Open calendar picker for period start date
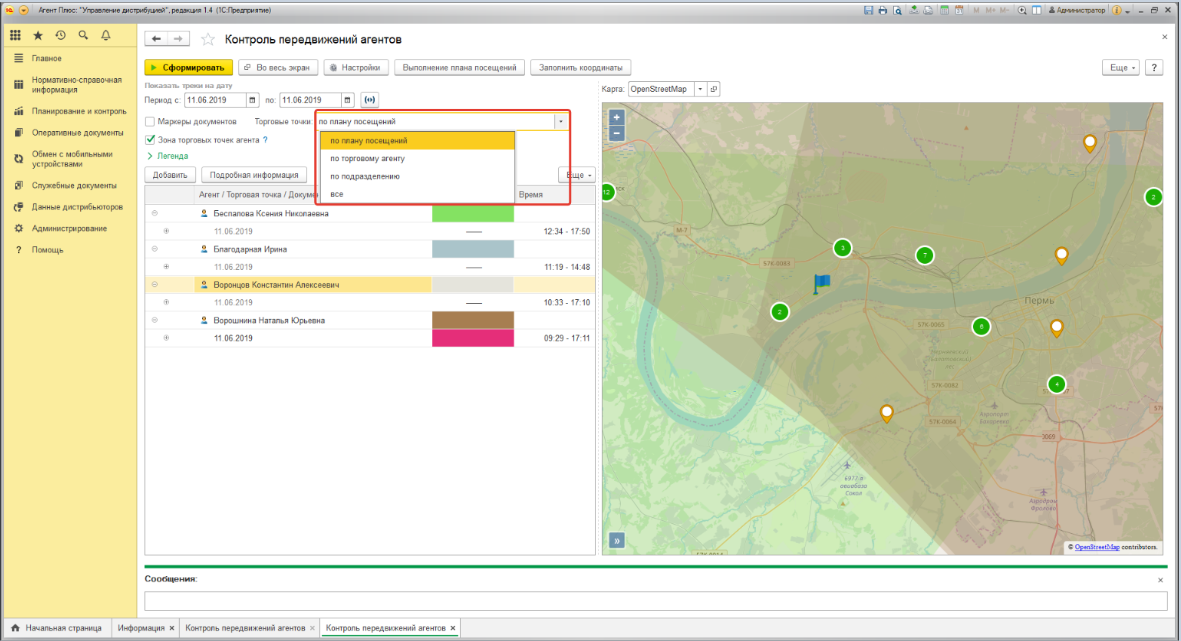The height and width of the screenshot is (641, 1181). click(x=252, y=100)
